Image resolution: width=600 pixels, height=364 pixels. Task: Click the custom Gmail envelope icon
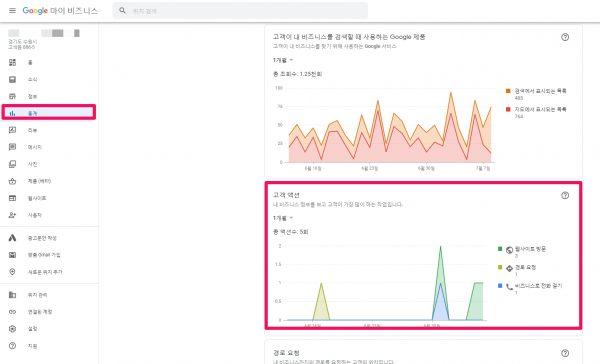pos(12,255)
